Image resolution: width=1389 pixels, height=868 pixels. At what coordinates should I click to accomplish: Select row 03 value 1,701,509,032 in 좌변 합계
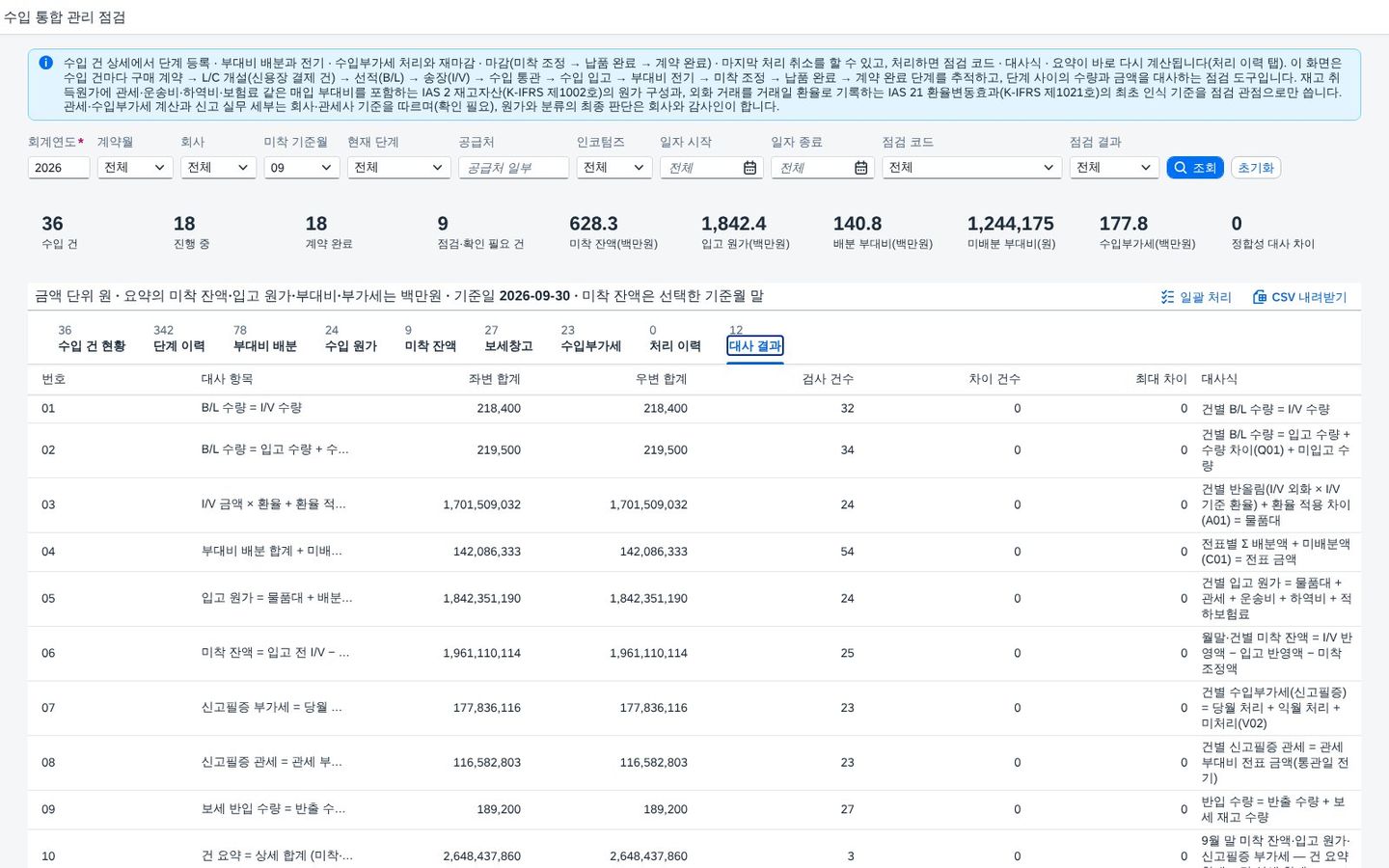(482, 504)
